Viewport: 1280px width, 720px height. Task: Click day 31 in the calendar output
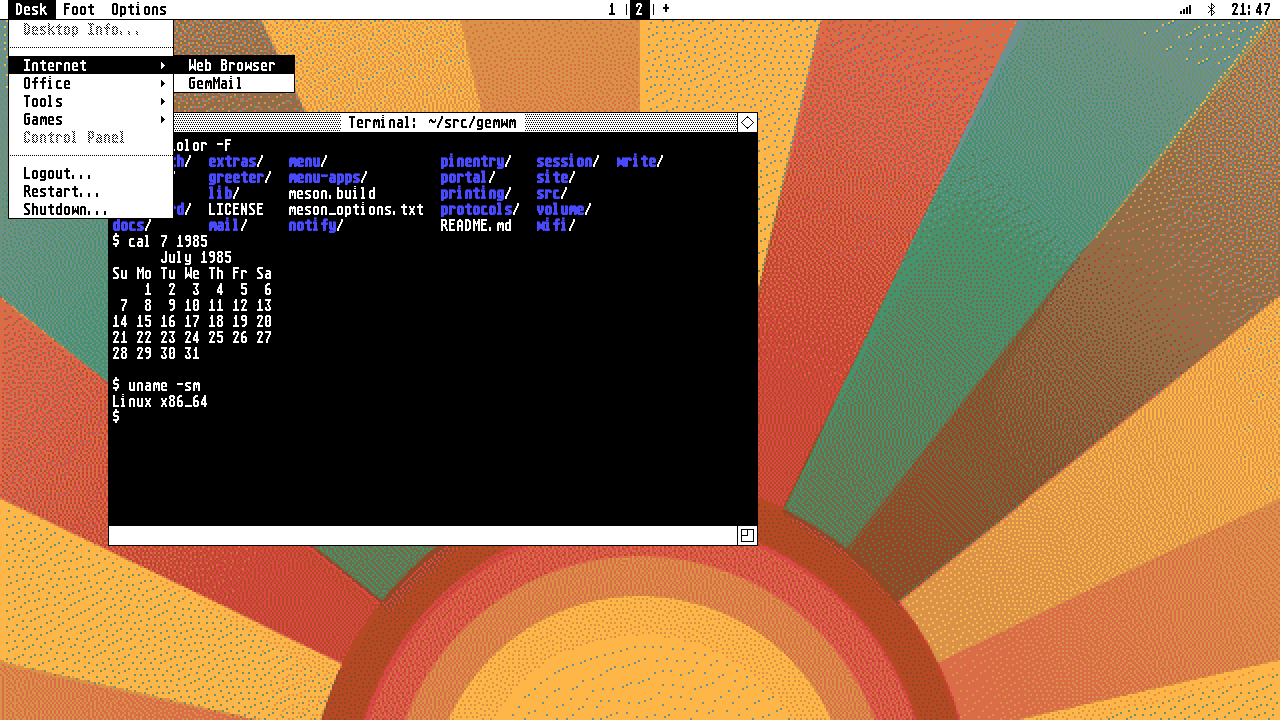click(192, 353)
